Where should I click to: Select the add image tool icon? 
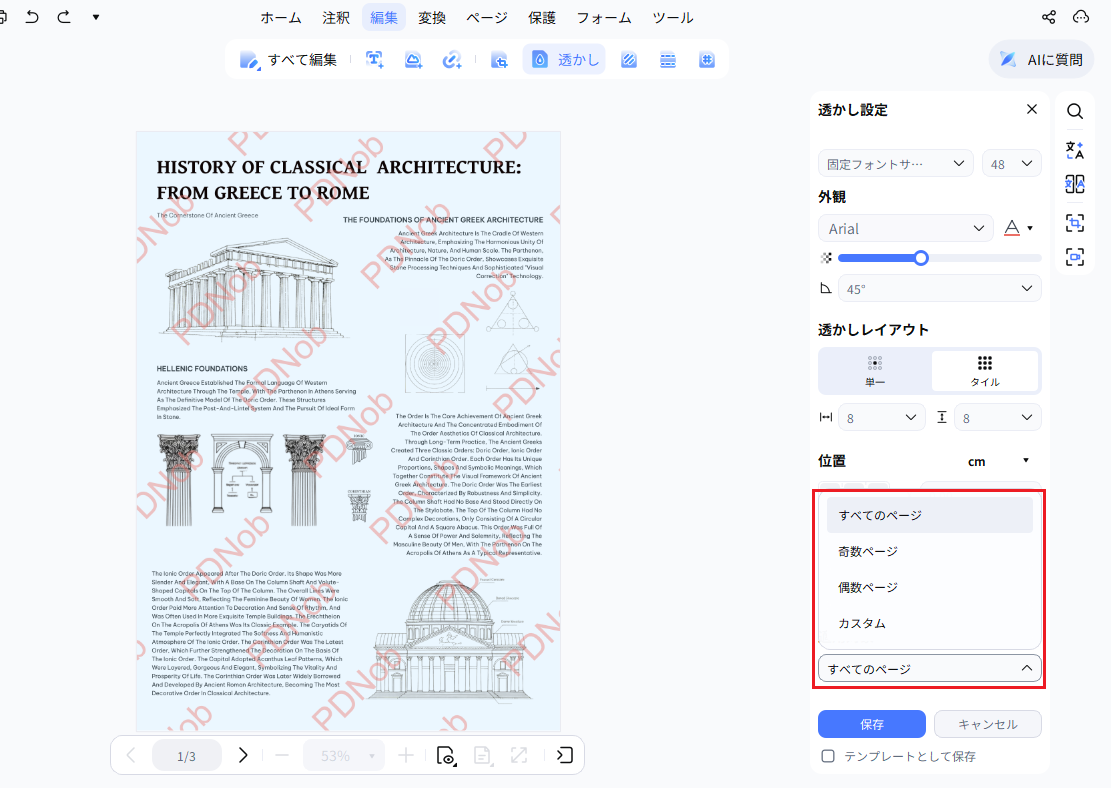413,60
